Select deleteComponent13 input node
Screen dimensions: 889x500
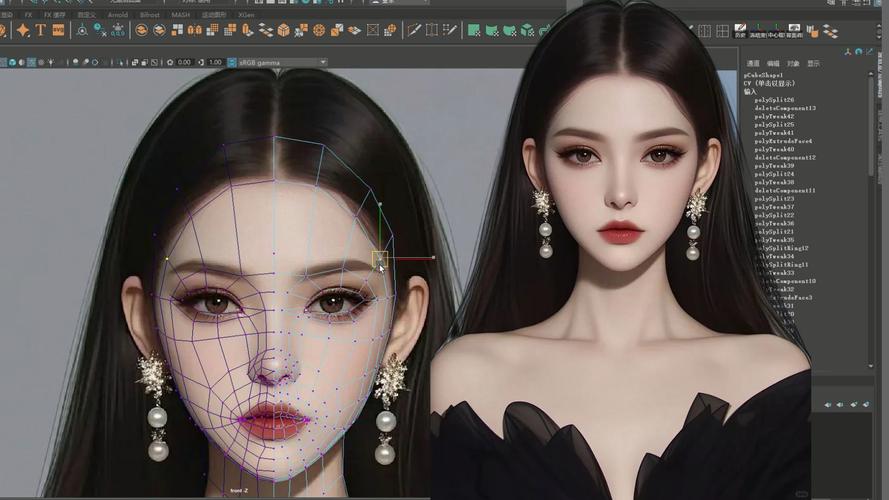click(x=785, y=108)
